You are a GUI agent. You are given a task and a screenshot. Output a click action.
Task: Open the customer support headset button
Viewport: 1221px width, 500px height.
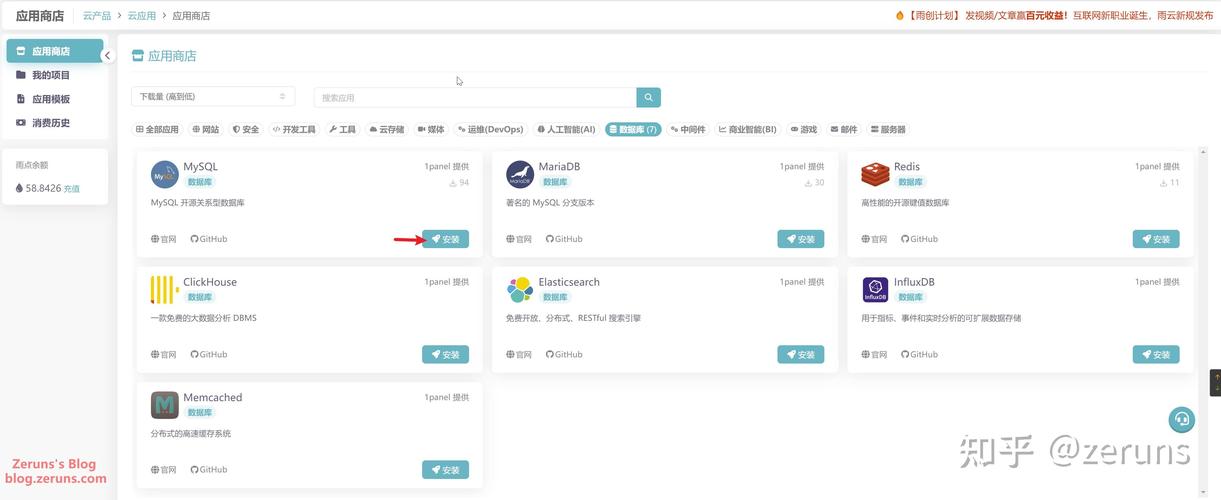click(x=1182, y=419)
